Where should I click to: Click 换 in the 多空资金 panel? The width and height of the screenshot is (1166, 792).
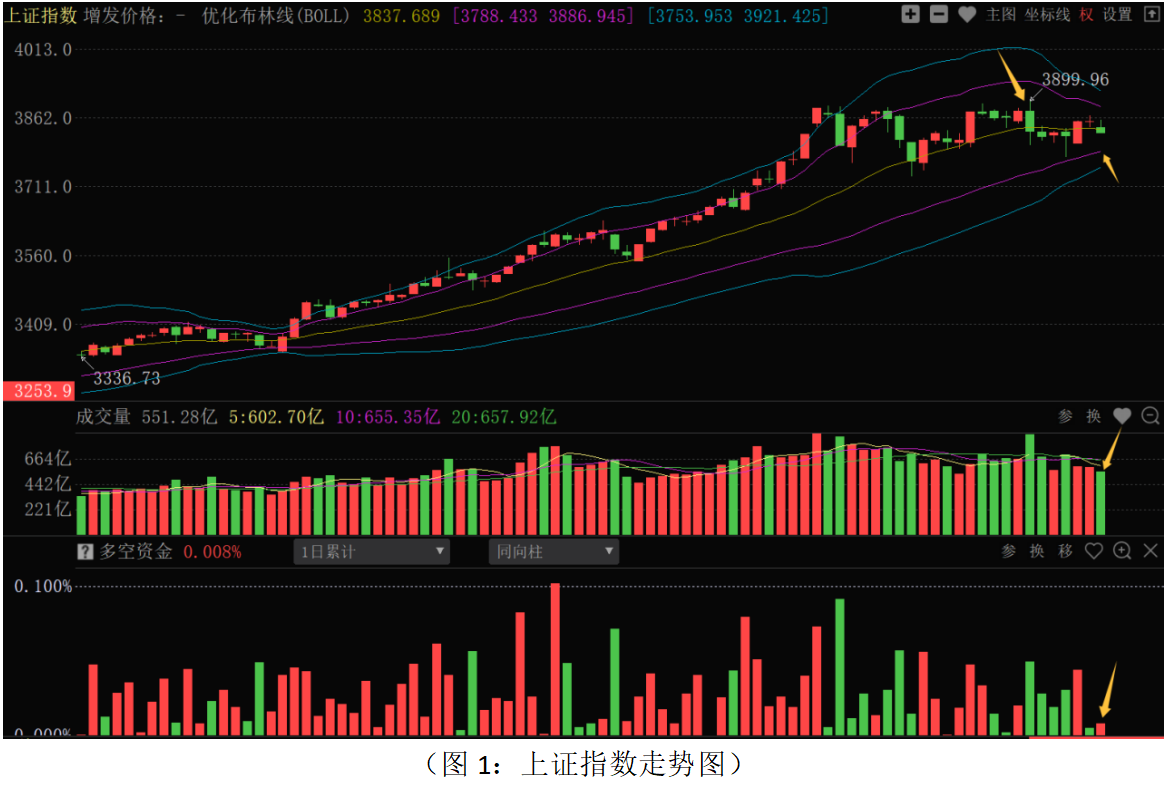coord(1037,551)
